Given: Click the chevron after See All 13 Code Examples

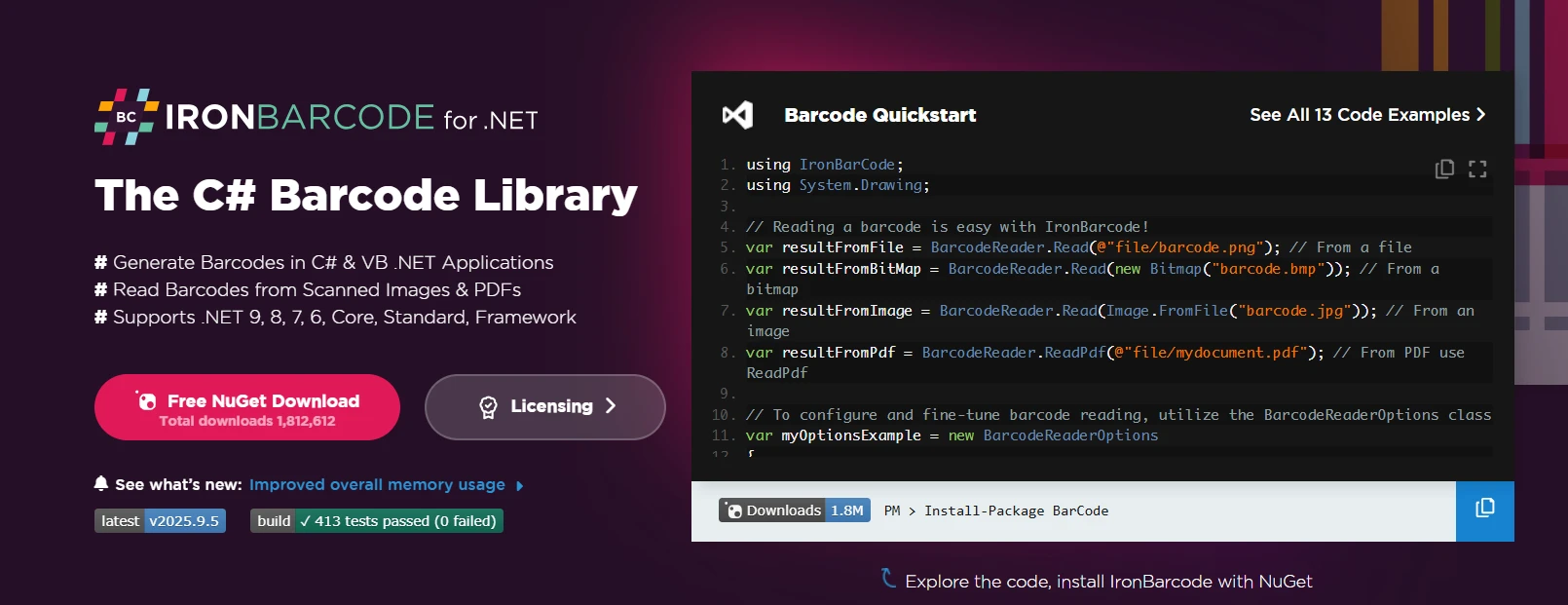Looking at the screenshot, I should pos(1481,115).
